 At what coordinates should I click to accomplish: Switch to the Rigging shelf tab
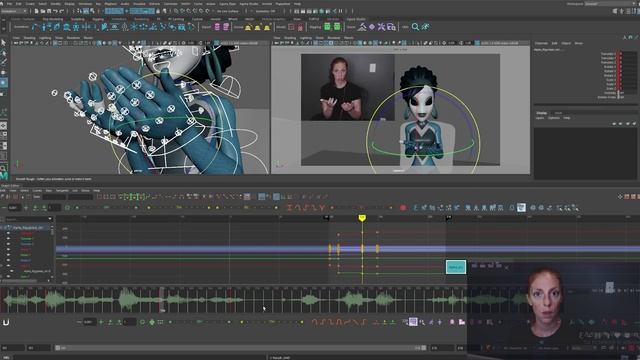pos(98,19)
